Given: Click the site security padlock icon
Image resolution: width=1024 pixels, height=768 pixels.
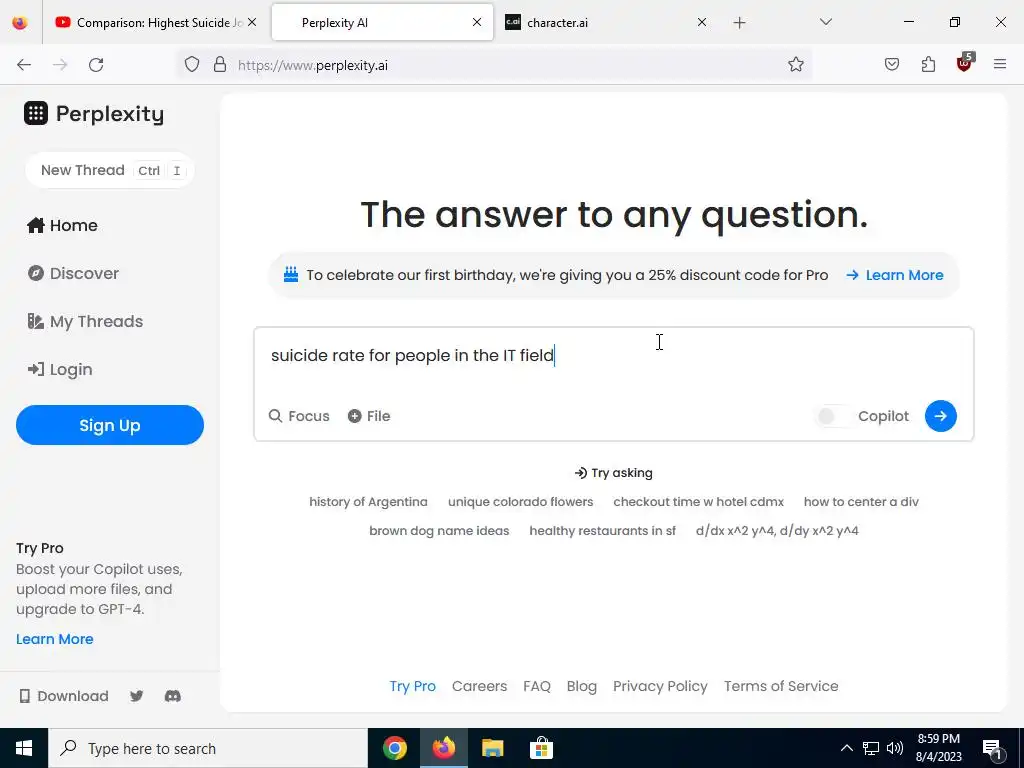Looking at the screenshot, I should [220, 65].
